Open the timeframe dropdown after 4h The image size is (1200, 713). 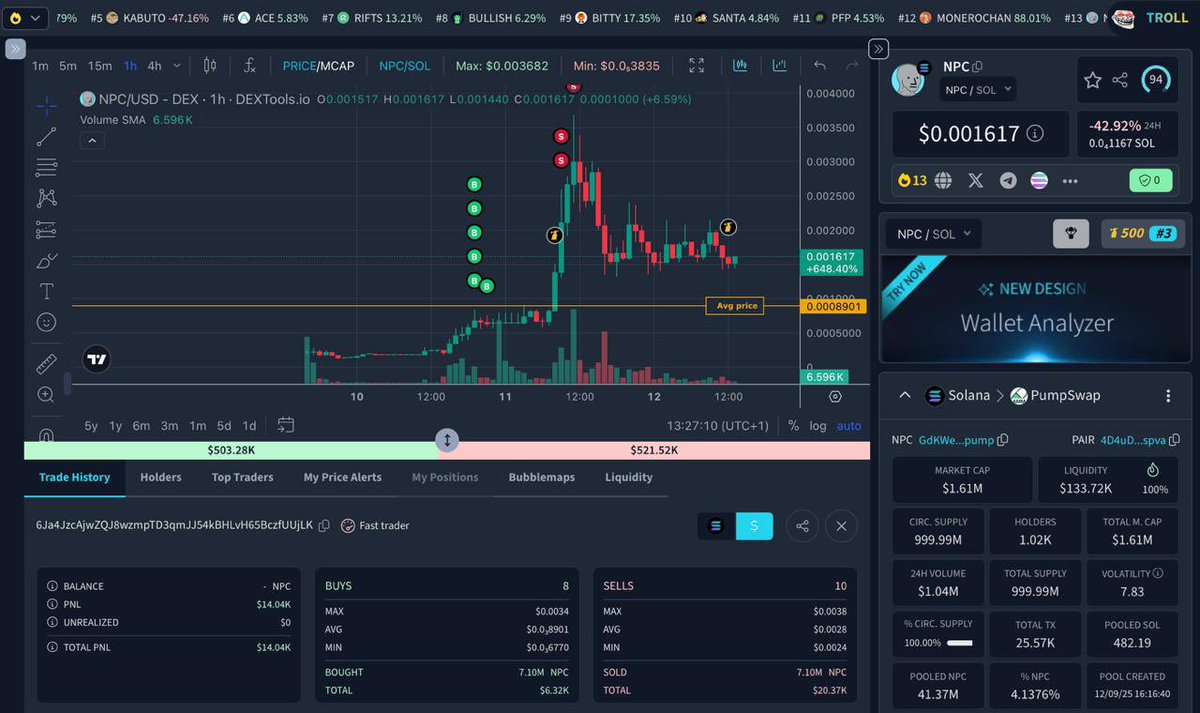[x=177, y=66]
